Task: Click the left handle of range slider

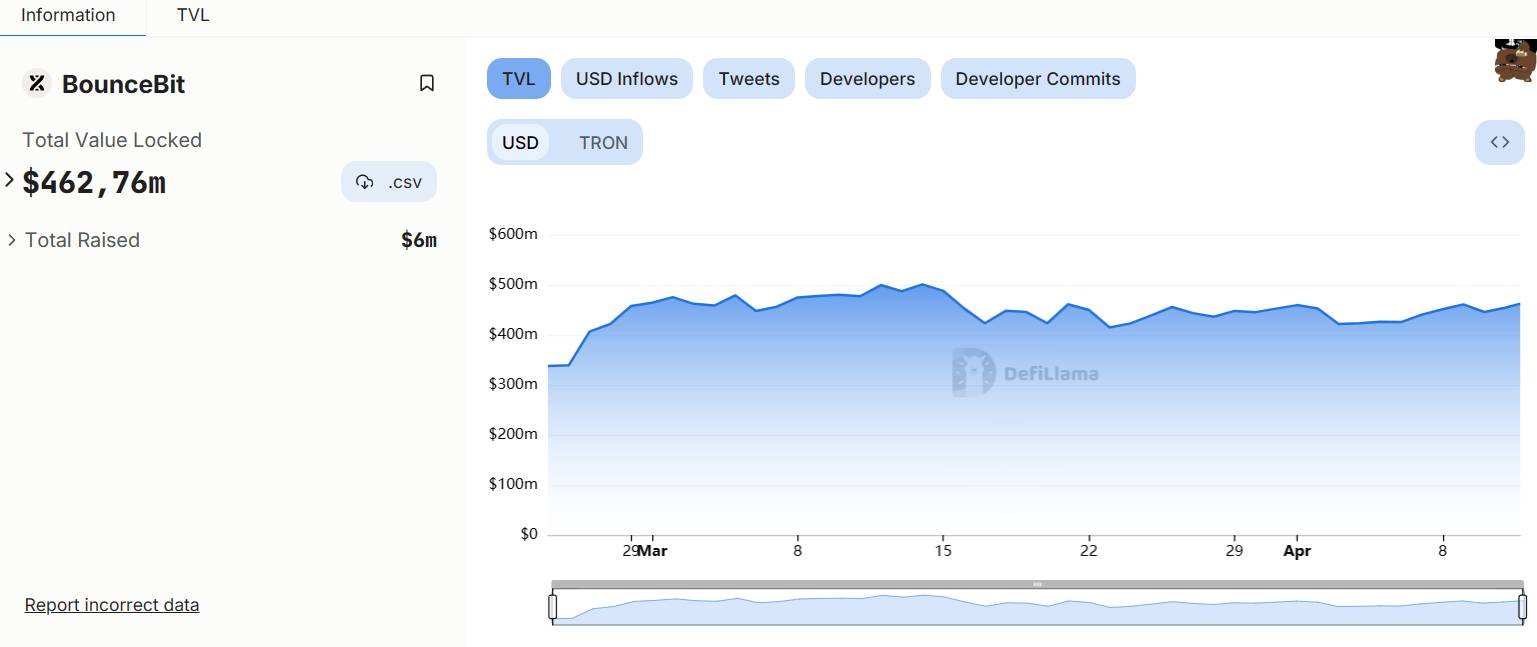Action: click(552, 606)
